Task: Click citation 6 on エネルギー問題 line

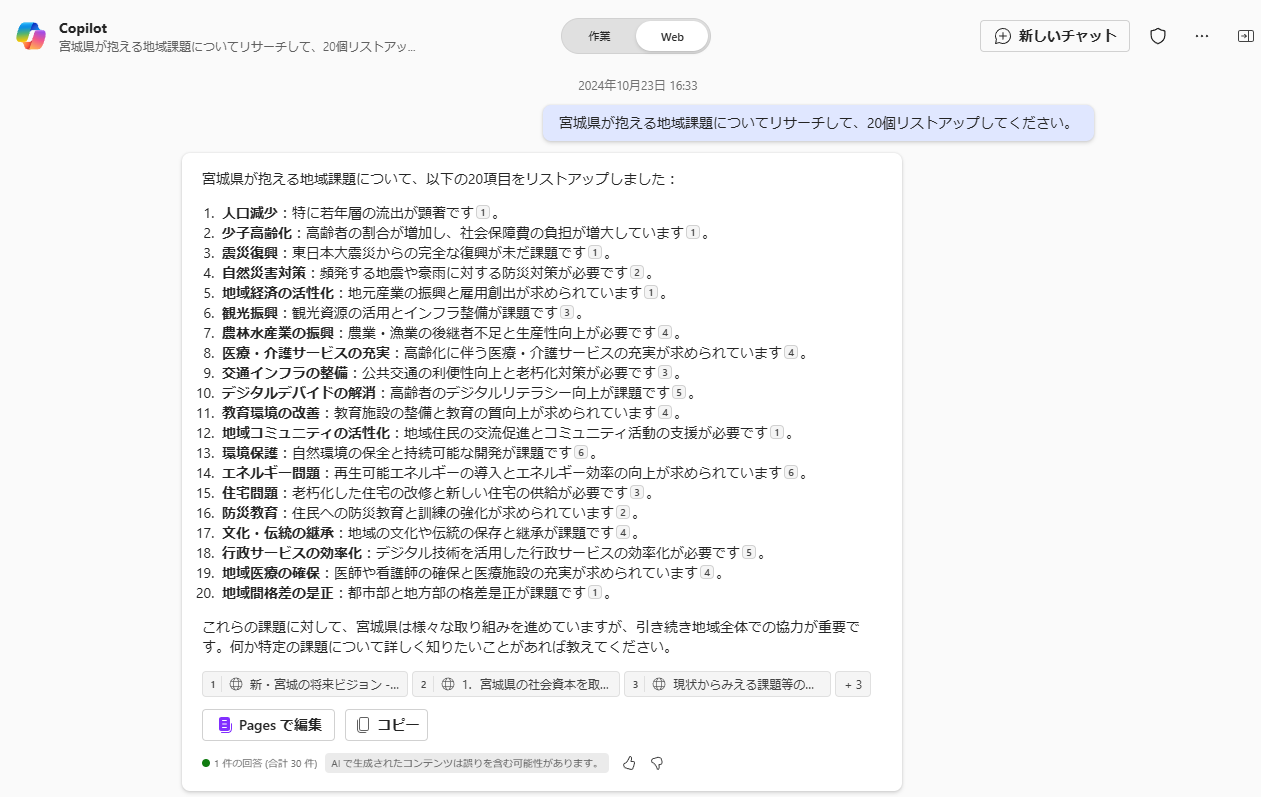Action: point(791,472)
